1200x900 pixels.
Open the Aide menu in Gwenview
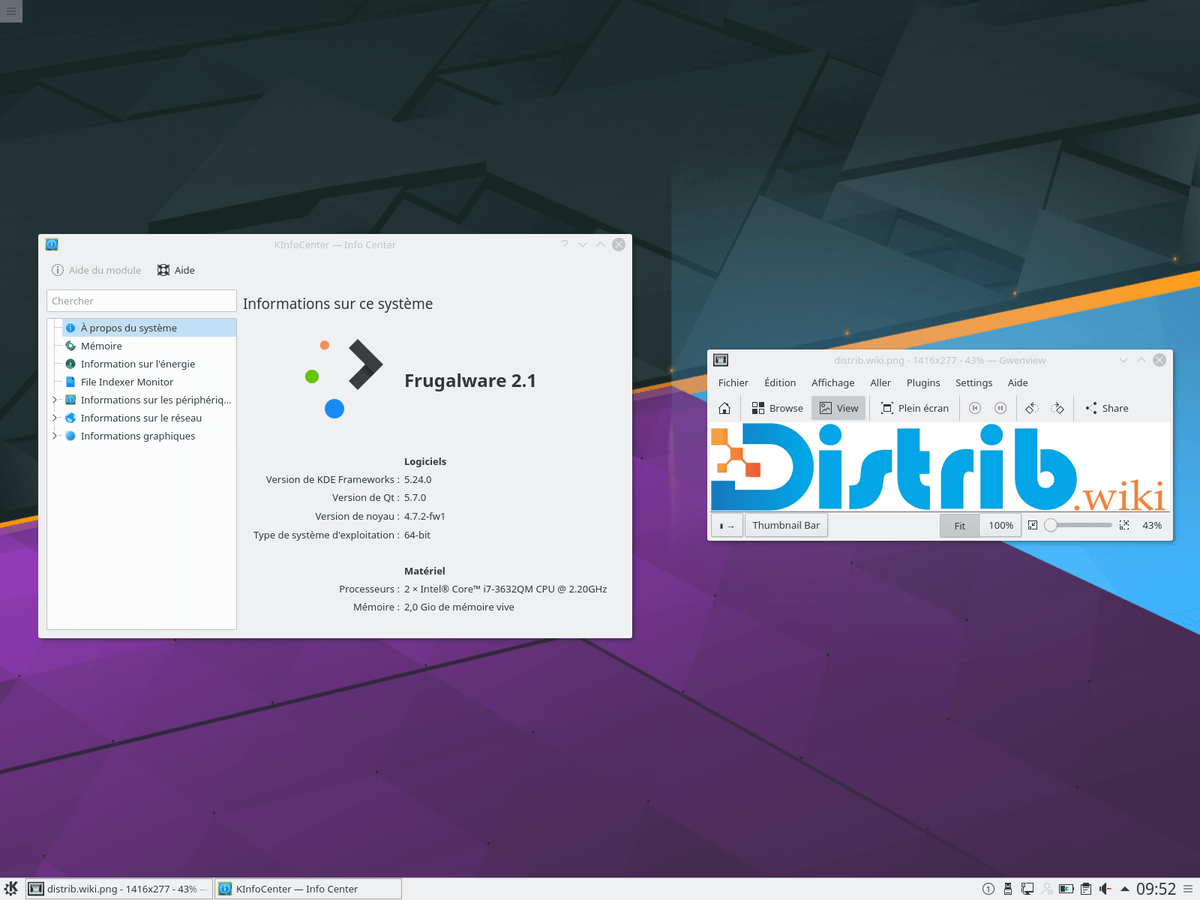click(1018, 383)
